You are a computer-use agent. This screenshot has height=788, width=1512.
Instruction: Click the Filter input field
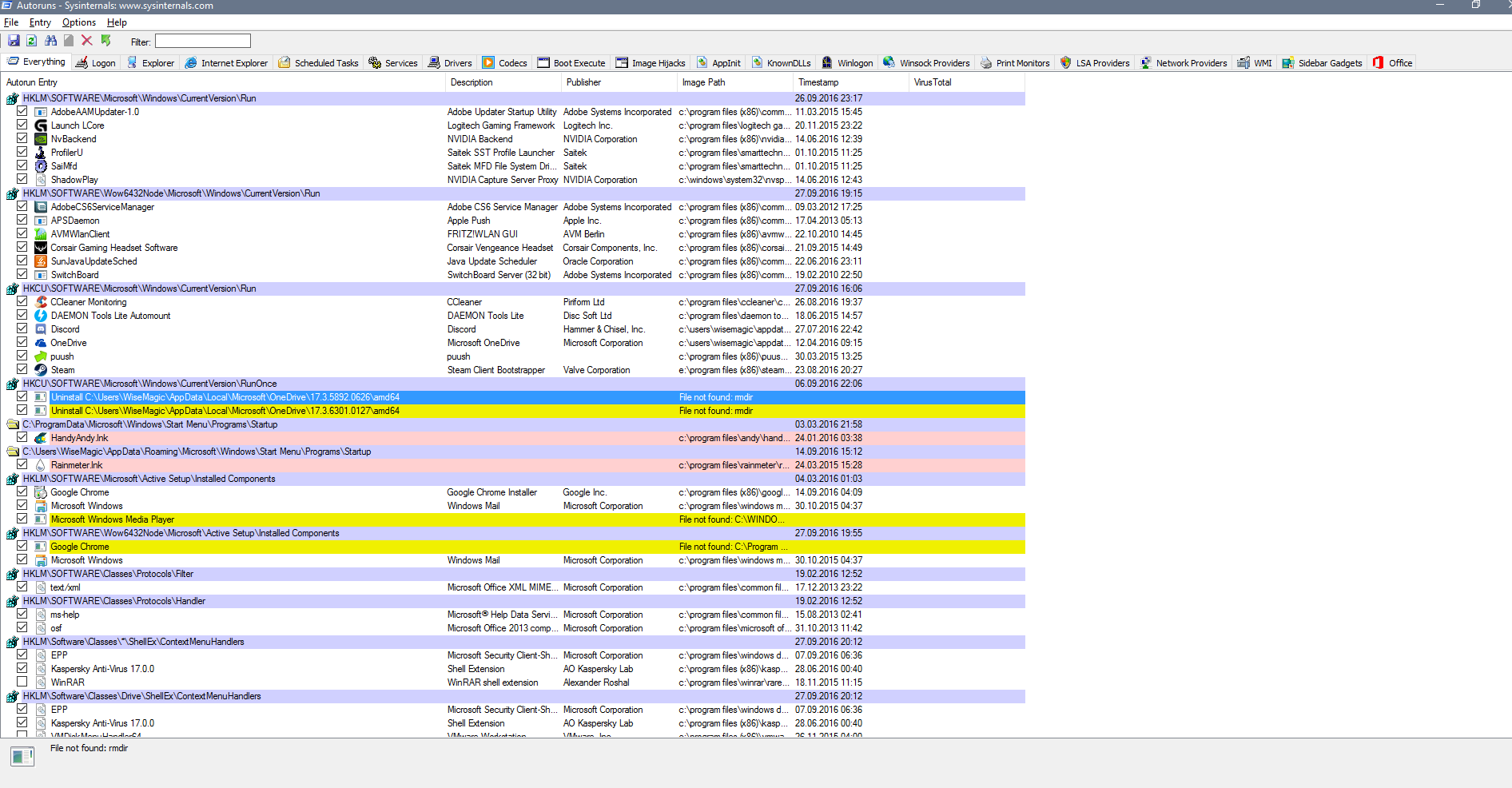(203, 41)
